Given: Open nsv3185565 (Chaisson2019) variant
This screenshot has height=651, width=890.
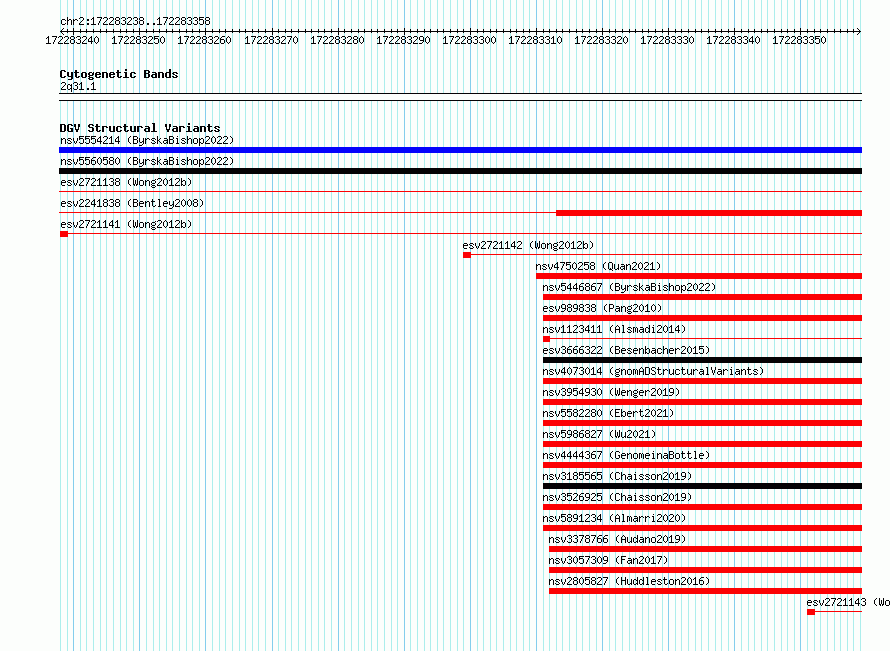Looking at the screenshot, I should pos(617,476).
